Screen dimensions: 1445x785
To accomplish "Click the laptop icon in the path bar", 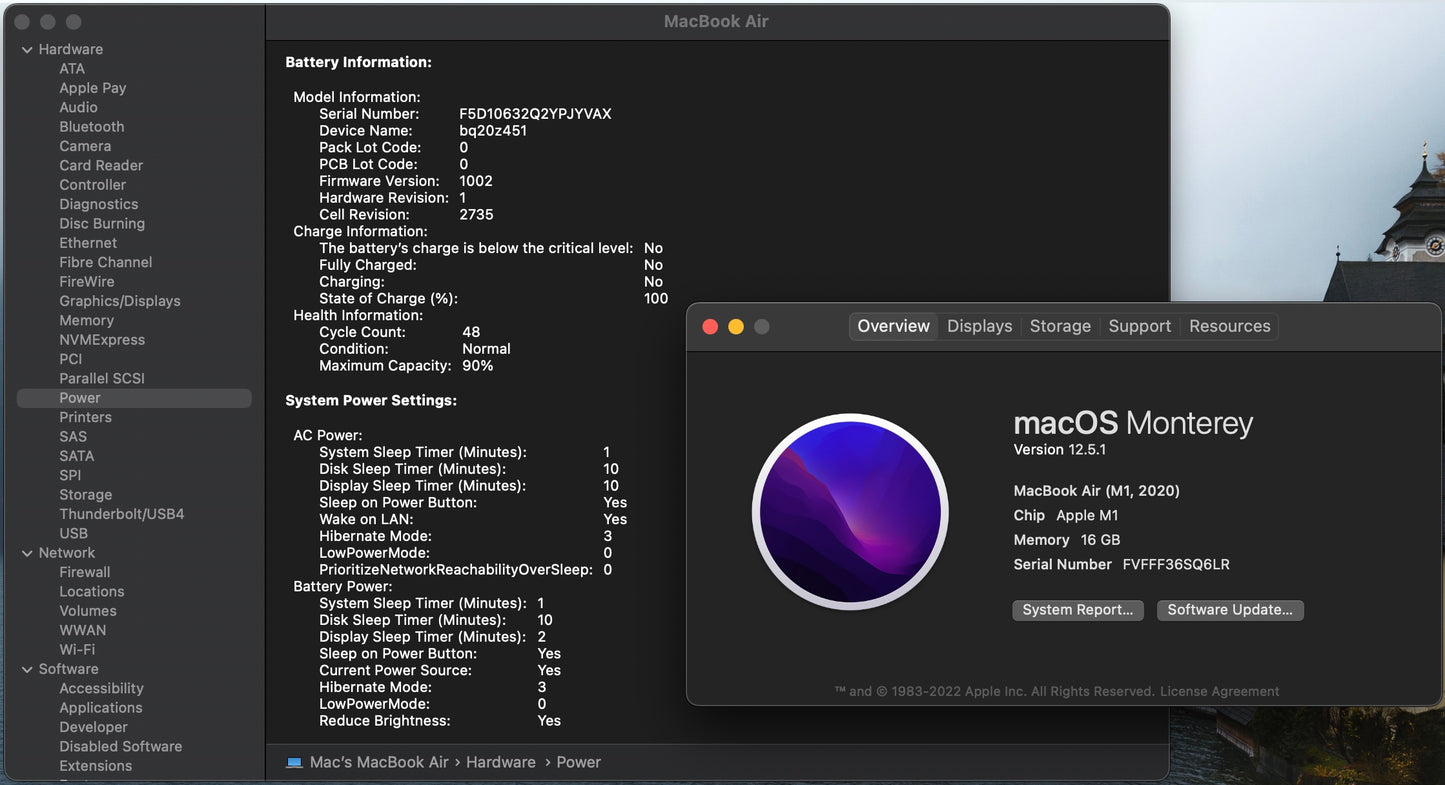I will coord(294,762).
